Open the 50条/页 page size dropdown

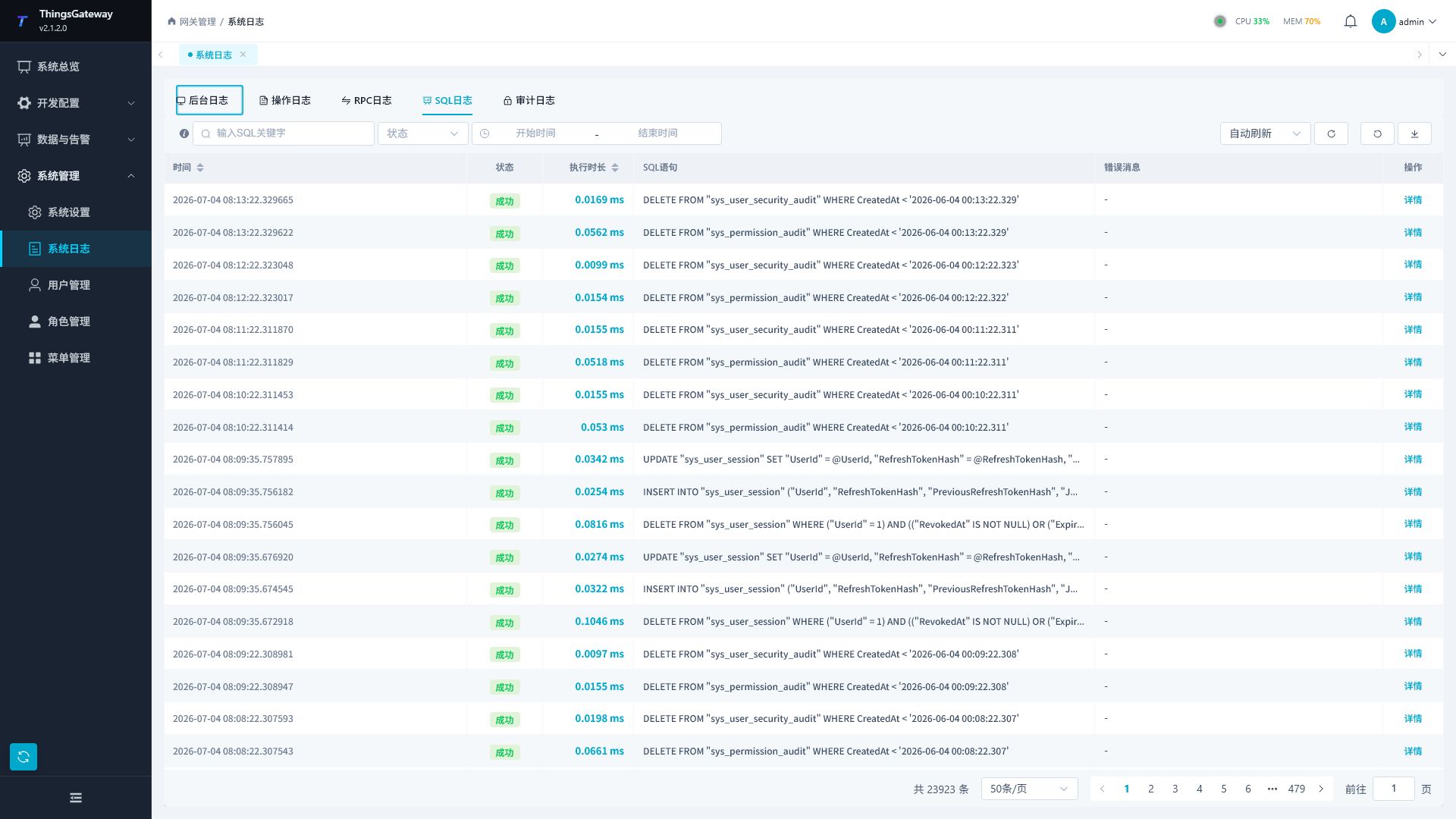(1029, 789)
